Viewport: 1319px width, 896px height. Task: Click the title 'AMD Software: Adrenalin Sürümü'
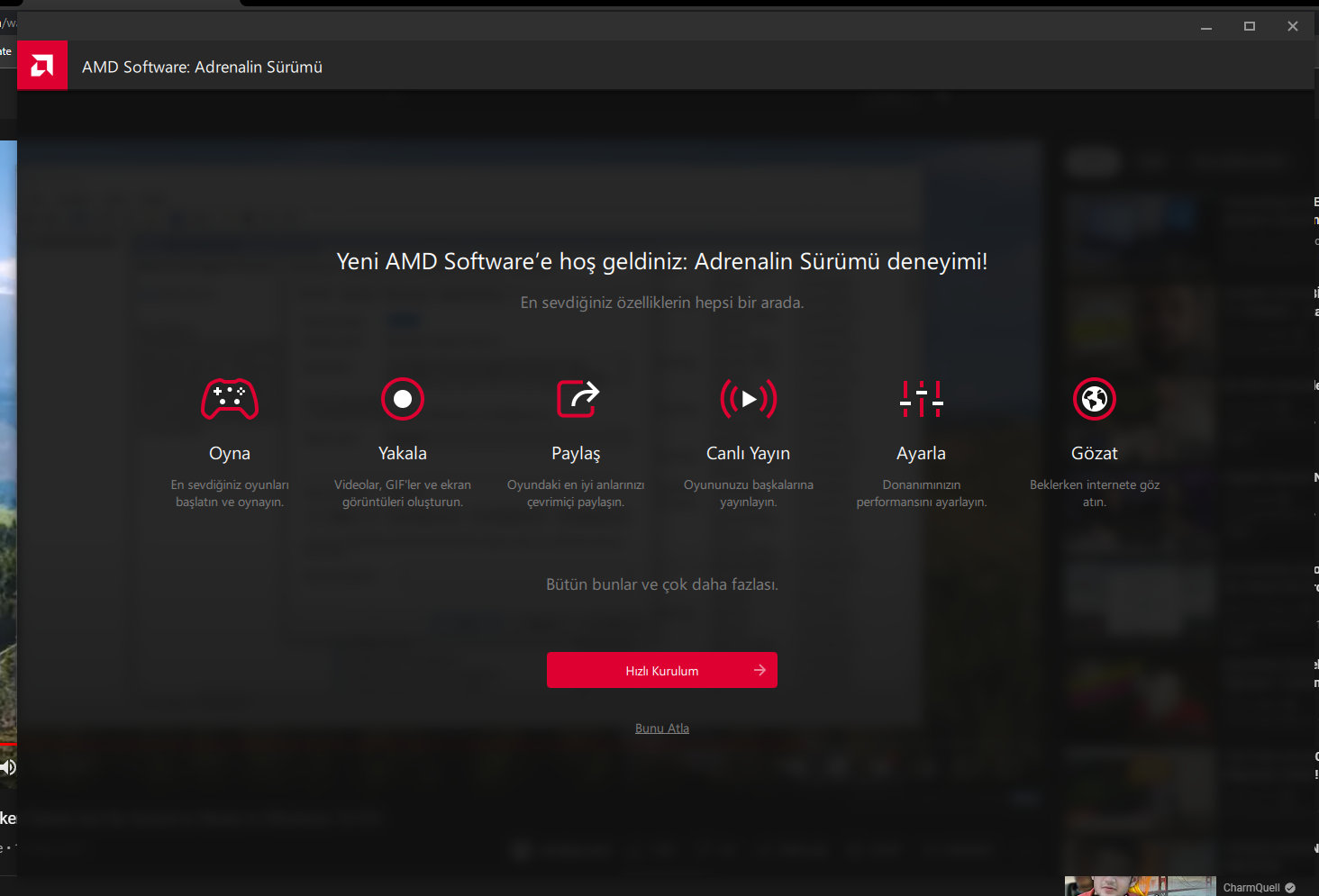tap(202, 67)
